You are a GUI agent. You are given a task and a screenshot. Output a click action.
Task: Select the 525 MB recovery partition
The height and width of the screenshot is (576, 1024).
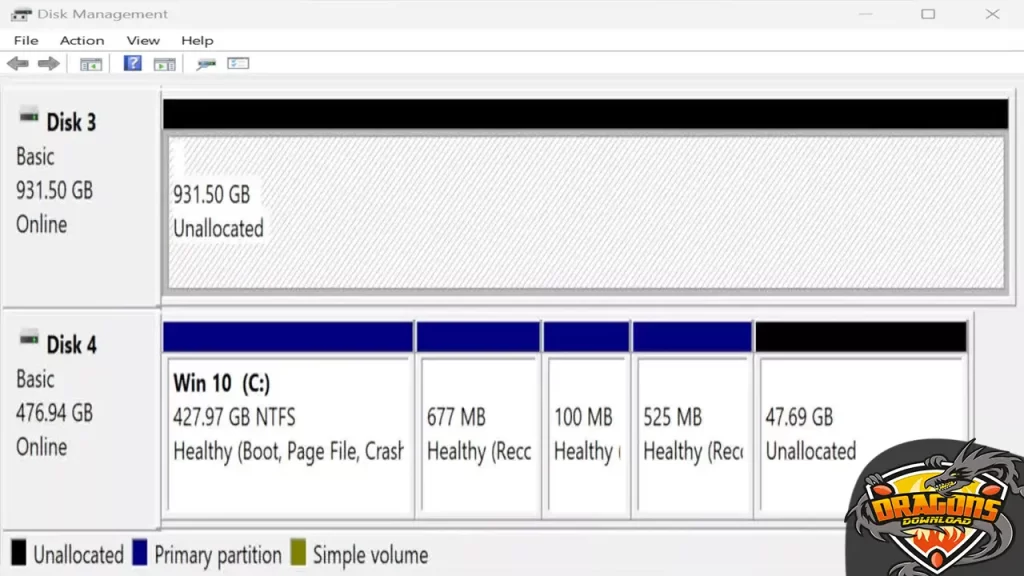(x=692, y=433)
